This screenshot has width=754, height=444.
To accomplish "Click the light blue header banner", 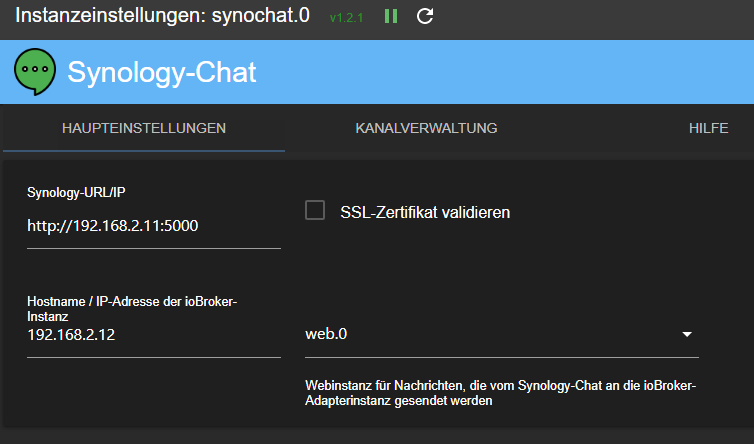I will [x=500, y=72].
